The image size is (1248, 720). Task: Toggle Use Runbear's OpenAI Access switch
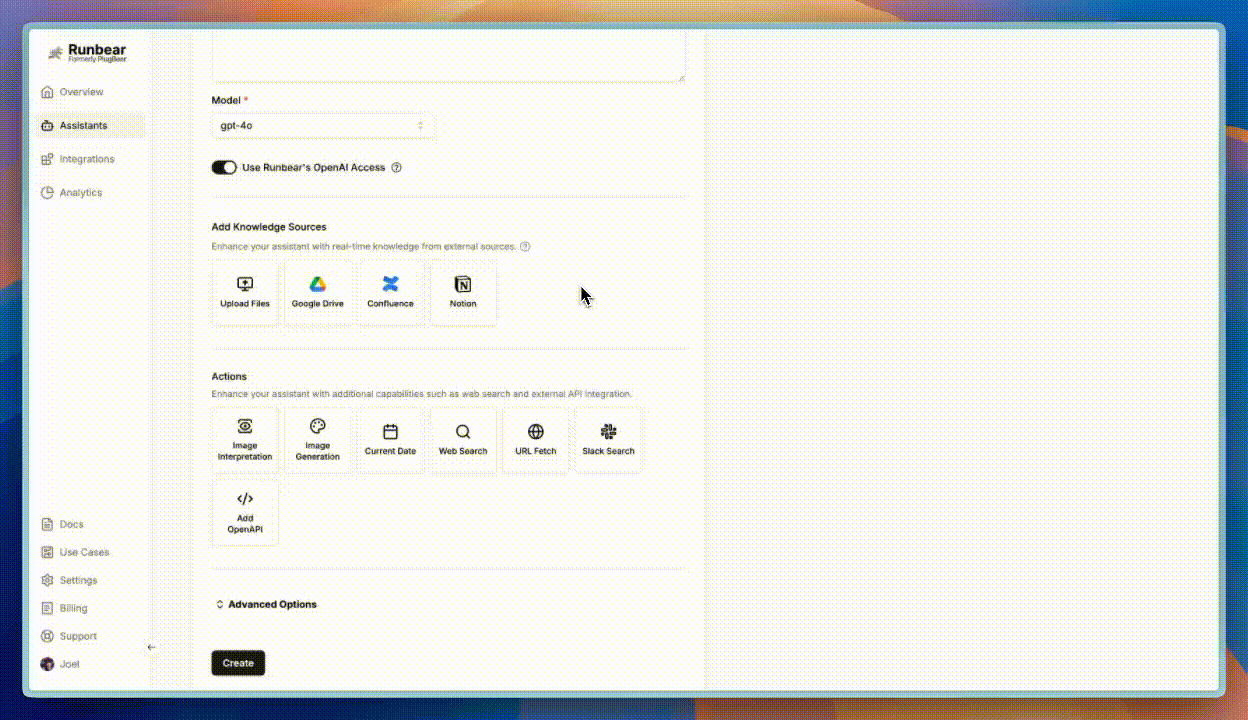(x=224, y=168)
